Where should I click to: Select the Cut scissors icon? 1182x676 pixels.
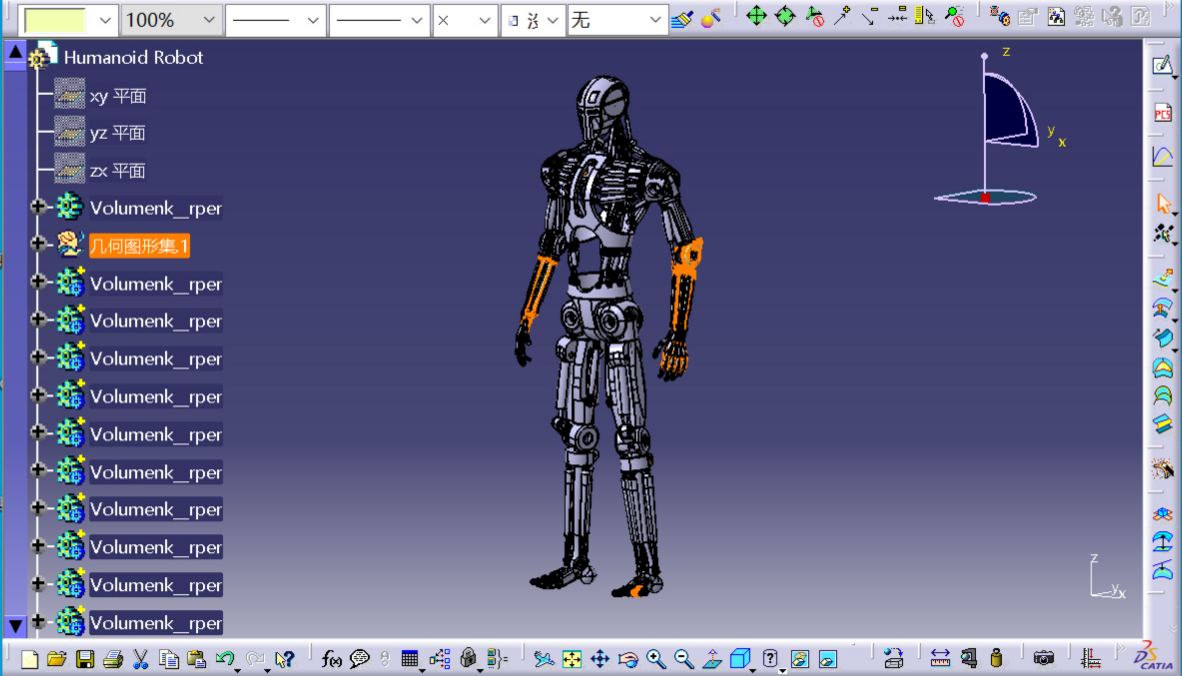[x=141, y=659]
